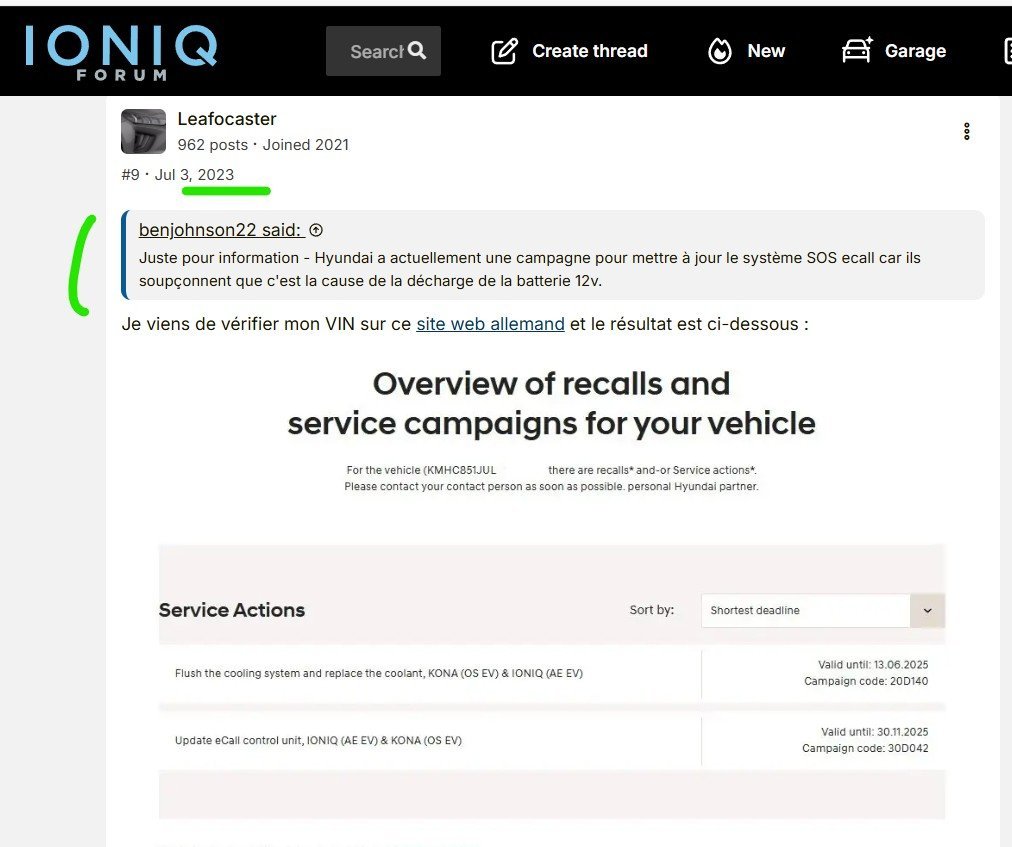1012x847 pixels.
Task: Click the 'Service Actions' heading
Action: click(x=232, y=610)
